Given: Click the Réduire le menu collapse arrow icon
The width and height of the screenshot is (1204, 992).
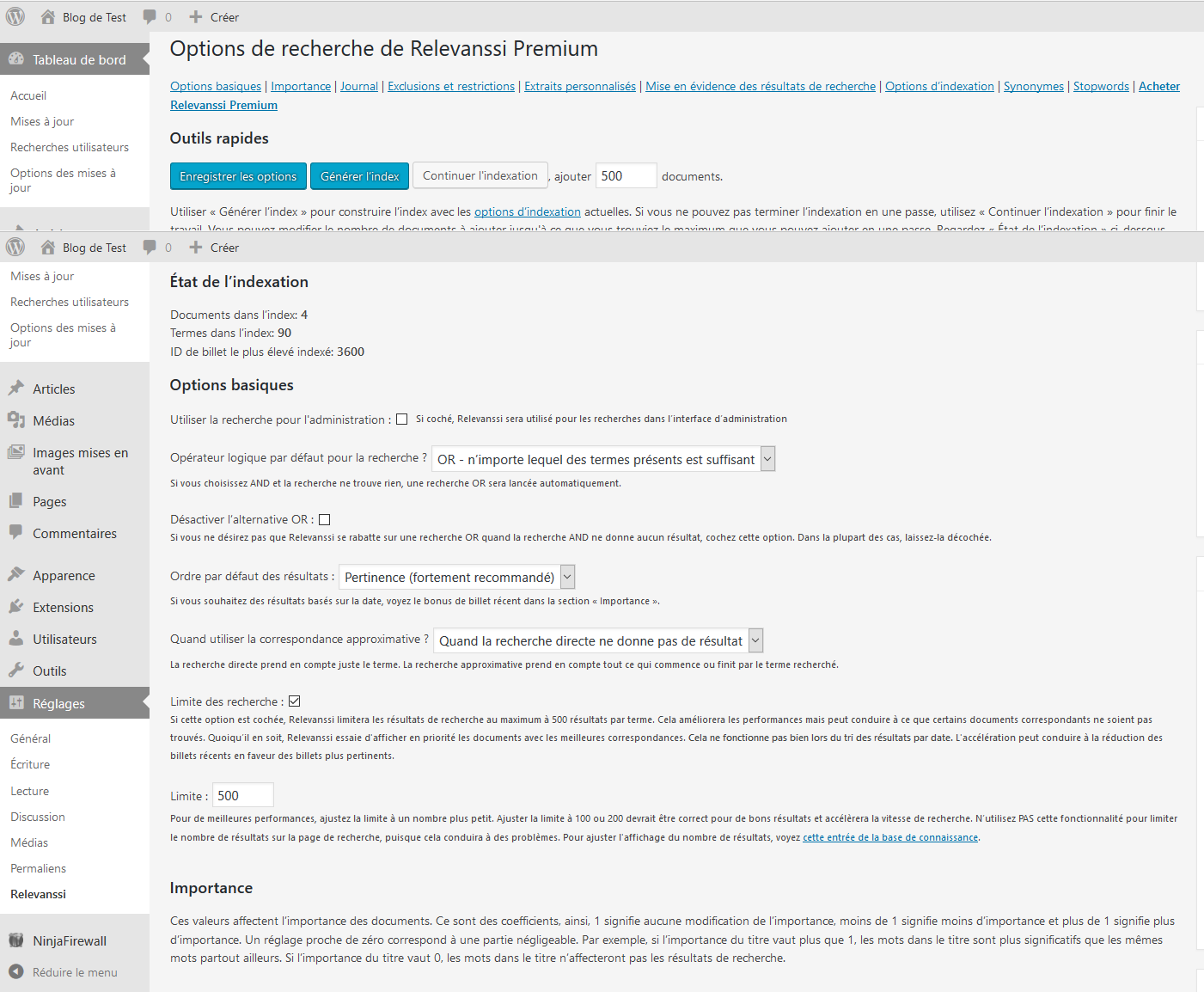Looking at the screenshot, I should click(x=16, y=972).
